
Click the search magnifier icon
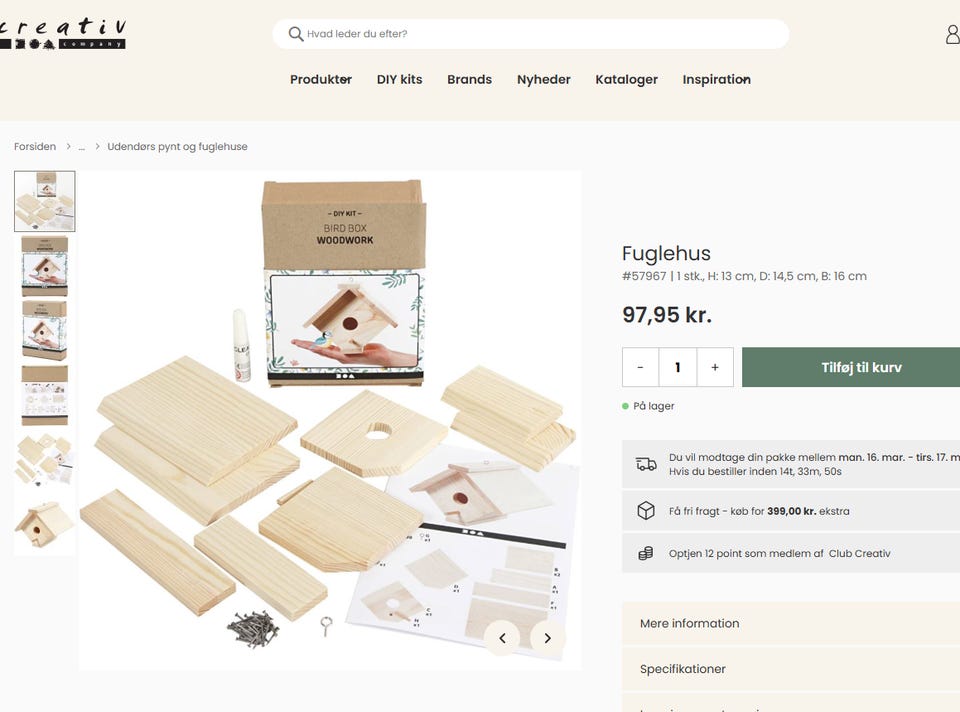click(x=296, y=34)
